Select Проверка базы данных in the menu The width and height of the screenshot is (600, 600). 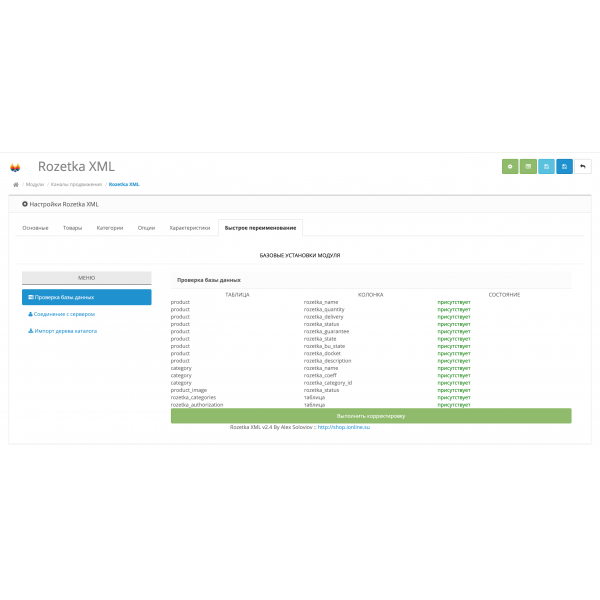pos(86,297)
